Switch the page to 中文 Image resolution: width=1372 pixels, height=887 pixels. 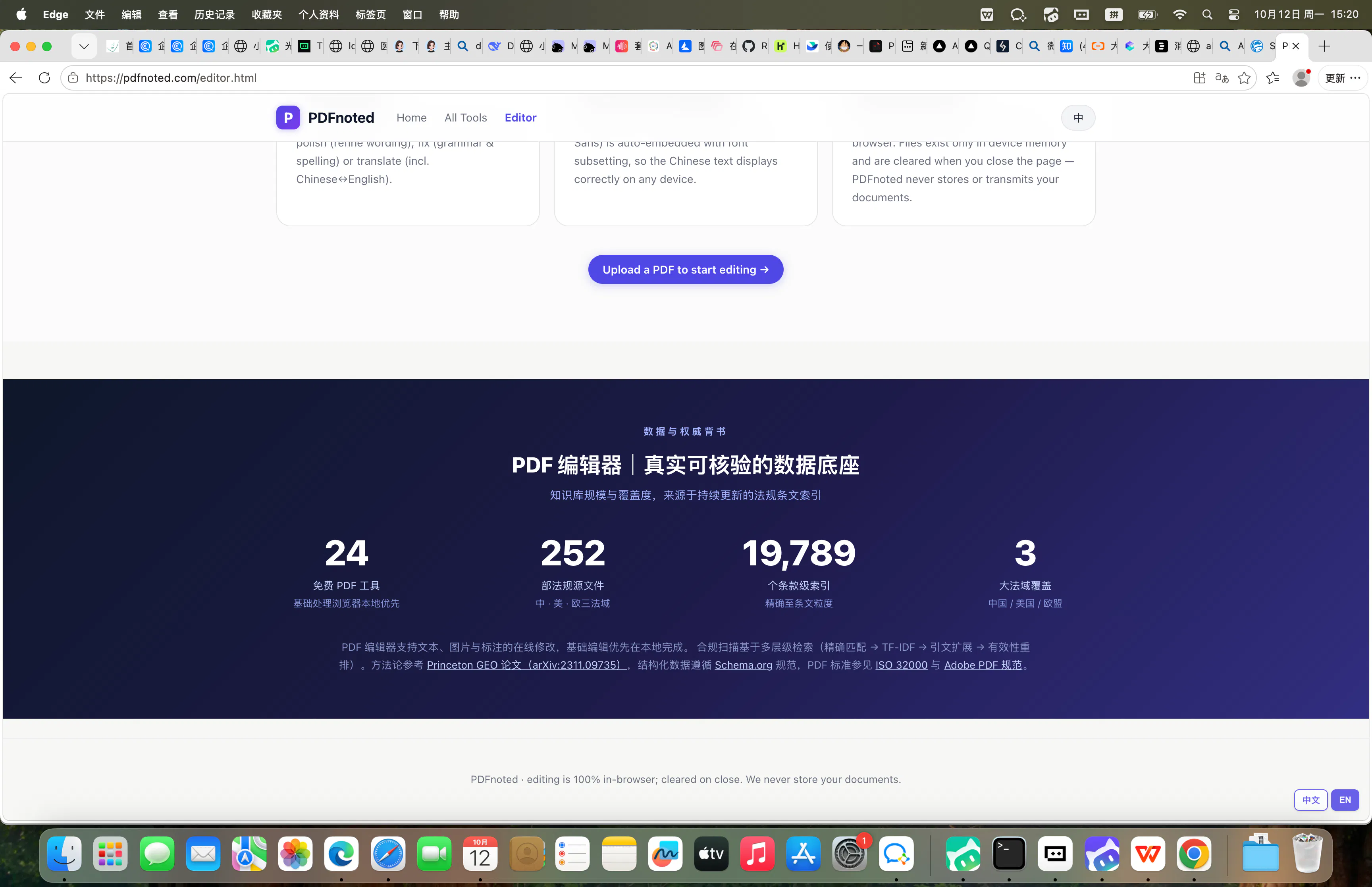pyautogui.click(x=1310, y=800)
